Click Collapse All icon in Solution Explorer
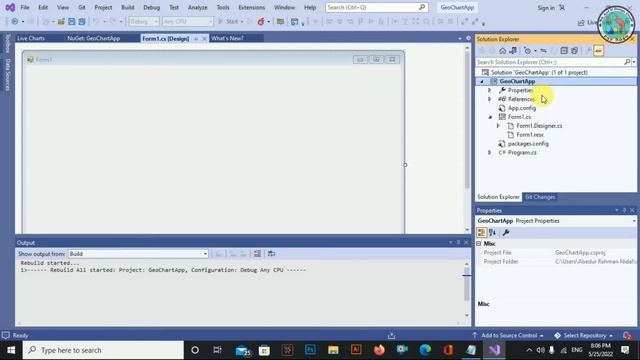Screen dimensions: 640x360 pos(564,51)
